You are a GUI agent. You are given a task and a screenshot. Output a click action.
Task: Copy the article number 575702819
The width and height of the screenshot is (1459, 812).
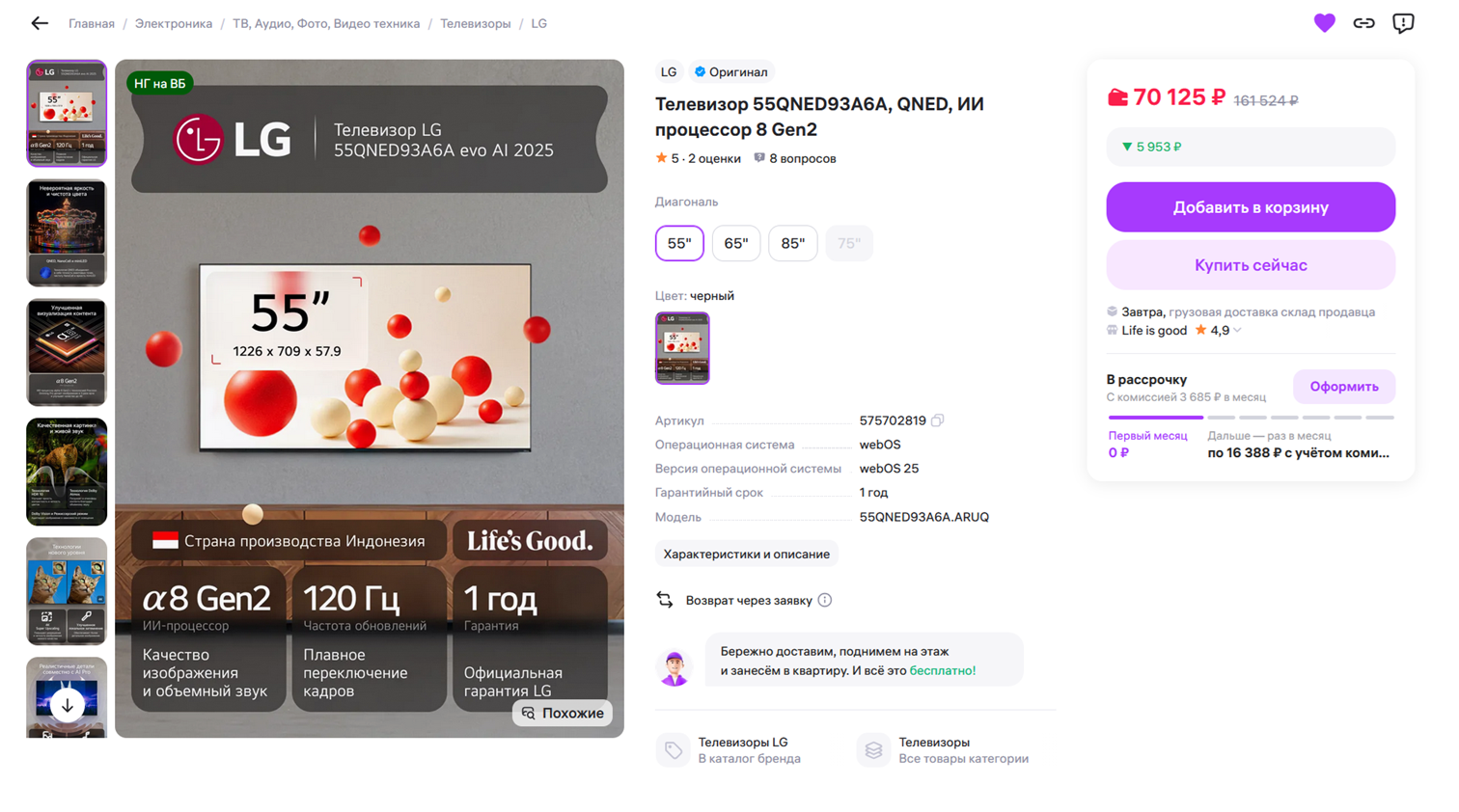[938, 420]
